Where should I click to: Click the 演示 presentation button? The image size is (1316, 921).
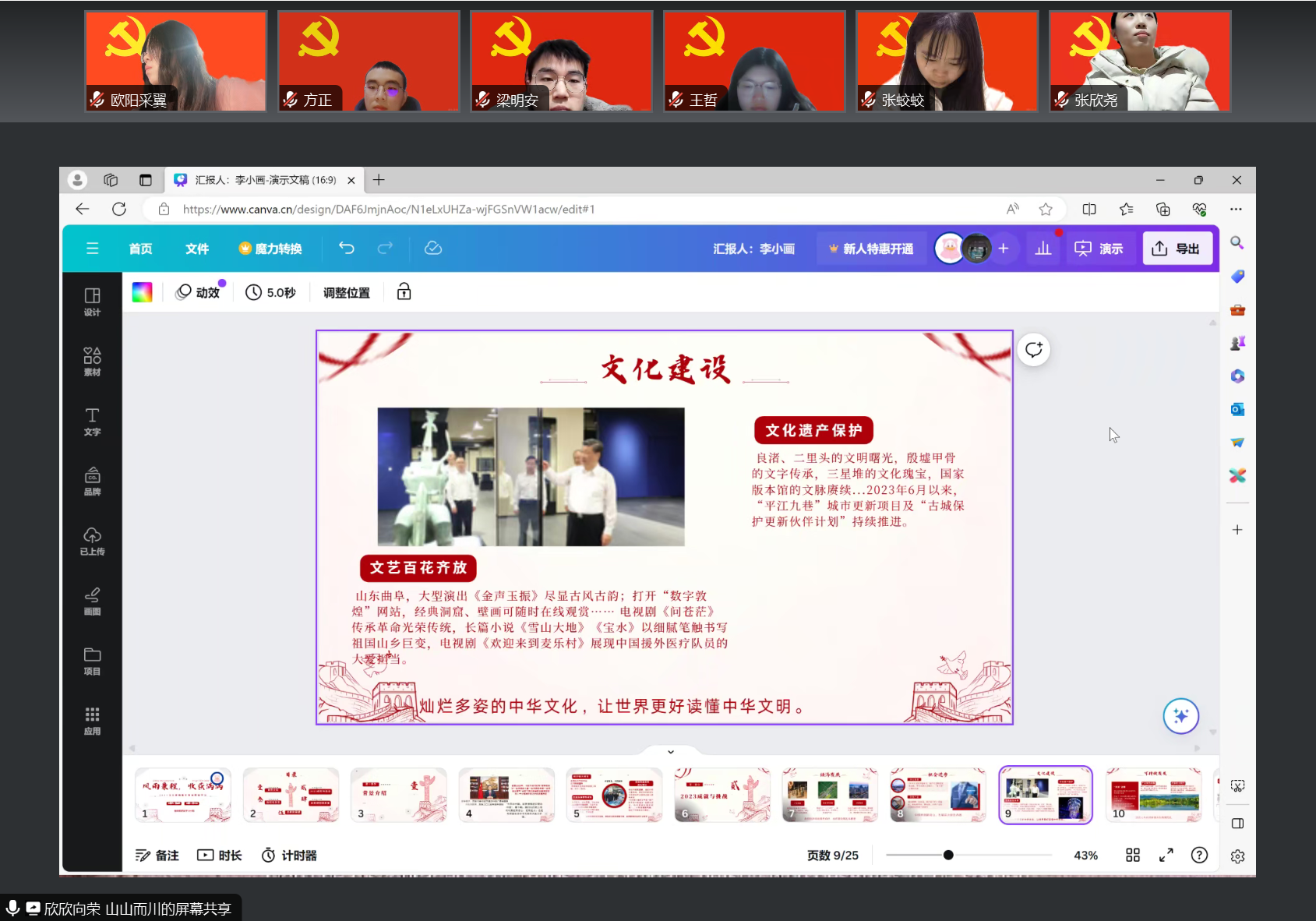click(1101, 248)
